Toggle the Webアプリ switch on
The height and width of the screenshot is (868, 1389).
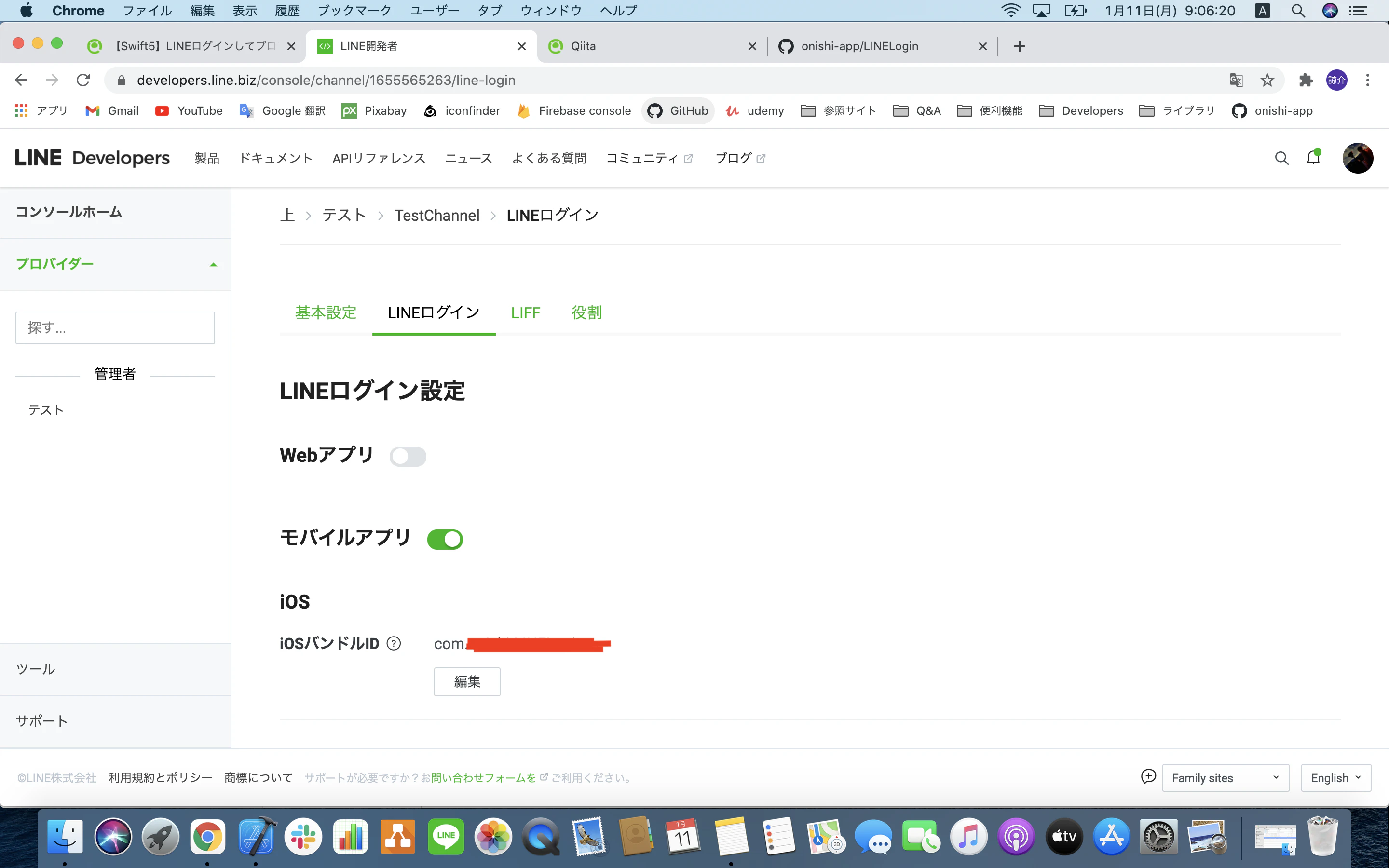click(408, 456)
